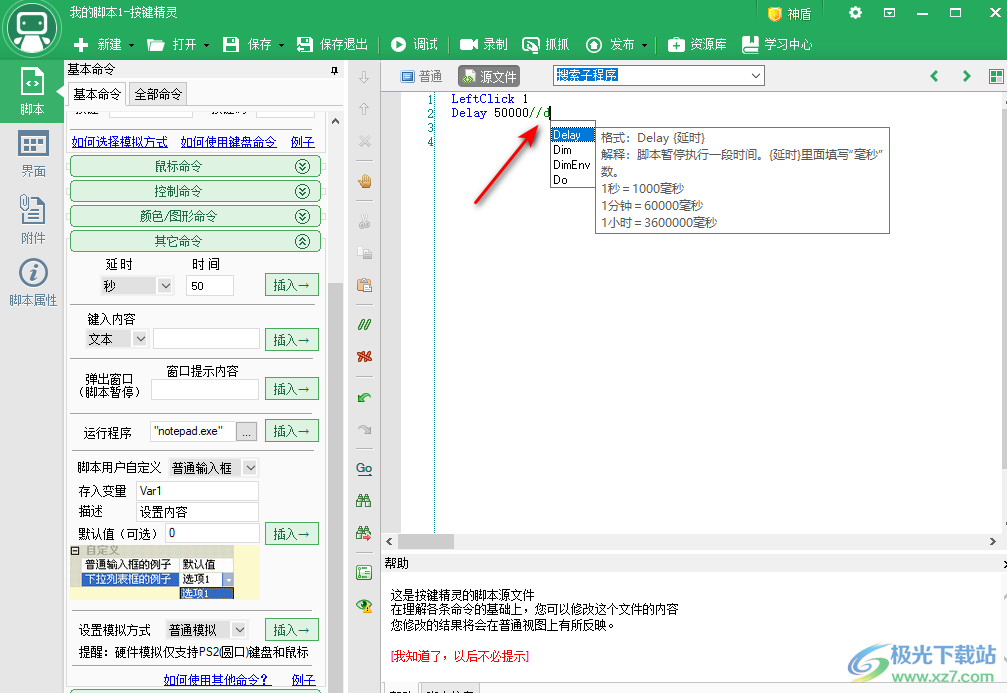Open the 秒 delay unit dropdown
Screen dimensions: 1007x693
point(164,286)
